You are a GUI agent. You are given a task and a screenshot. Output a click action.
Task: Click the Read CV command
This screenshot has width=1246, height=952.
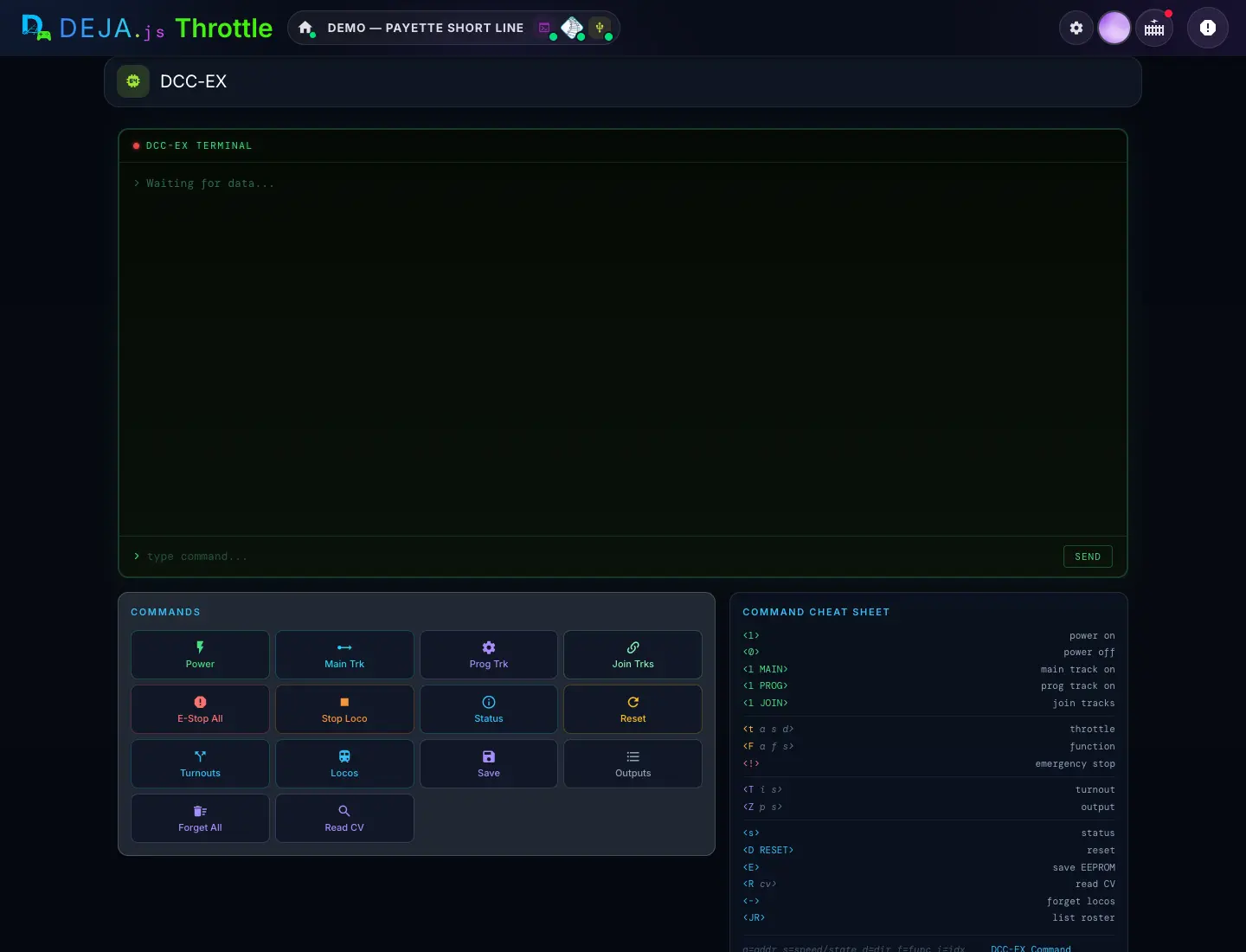point(344,818)
